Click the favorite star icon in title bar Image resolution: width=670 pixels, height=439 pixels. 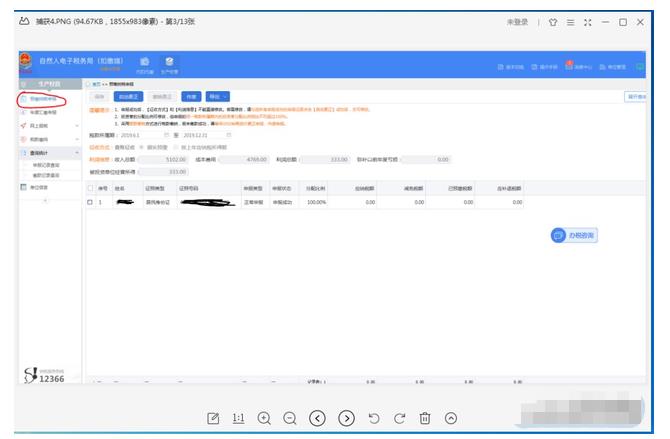point(552,21)
